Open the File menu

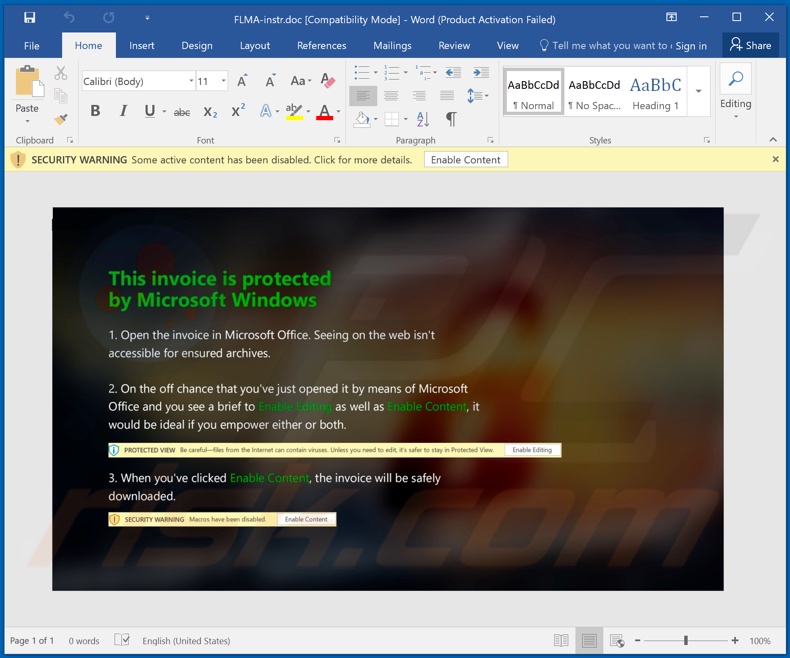coord(31,45)
